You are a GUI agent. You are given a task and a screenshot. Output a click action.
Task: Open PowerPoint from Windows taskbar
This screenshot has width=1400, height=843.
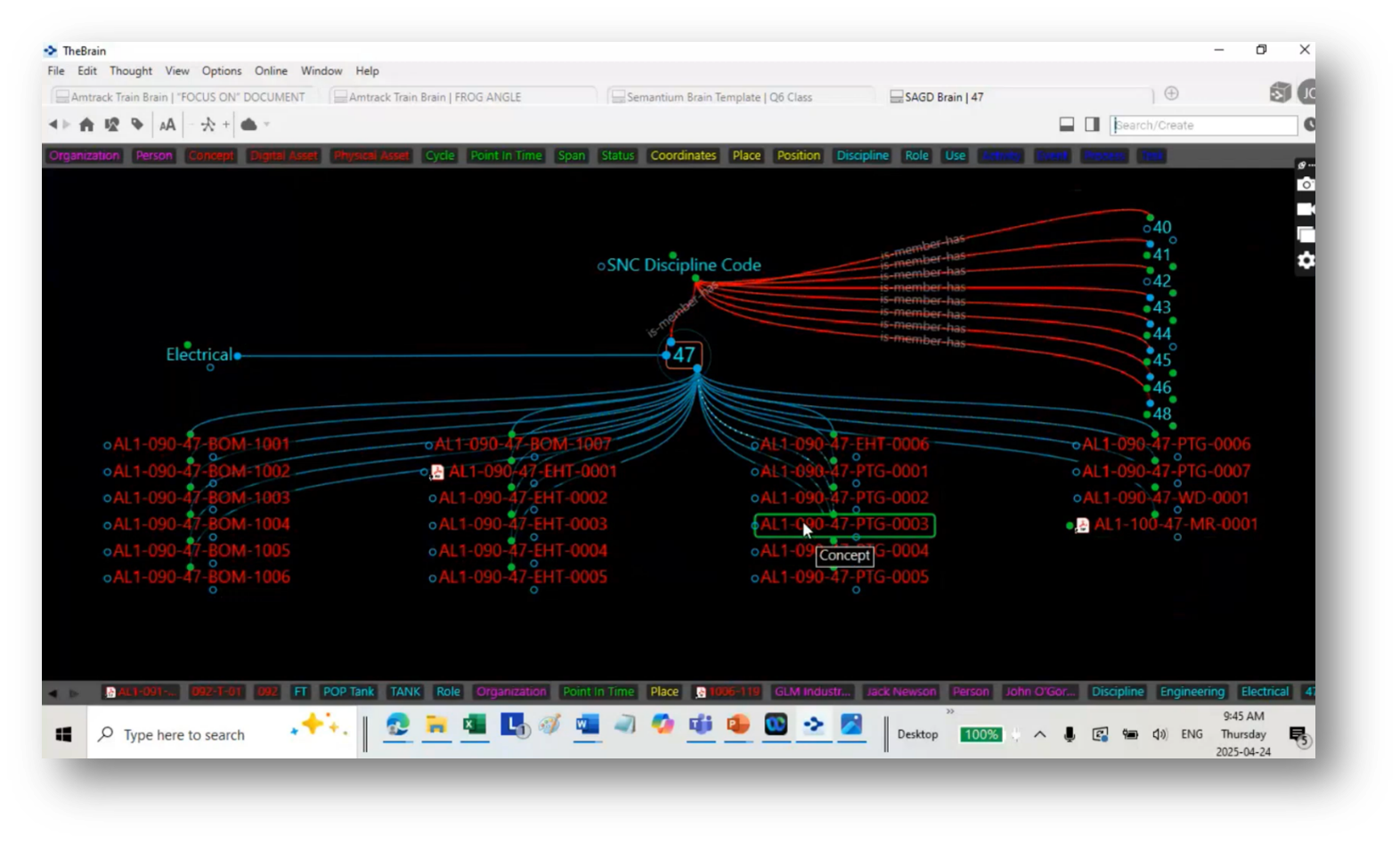737,726
